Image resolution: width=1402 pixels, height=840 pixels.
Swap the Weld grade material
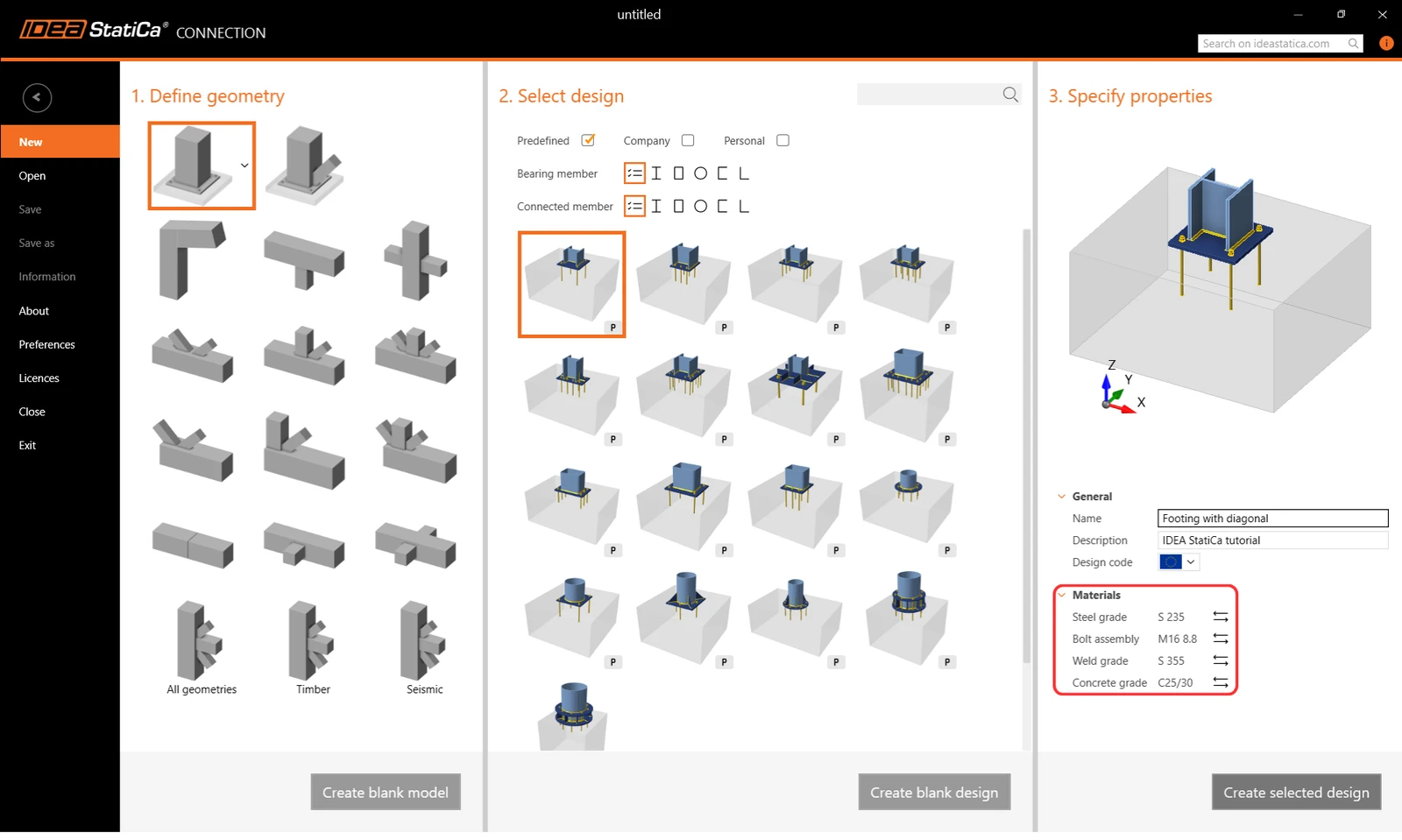(1221, 660)
